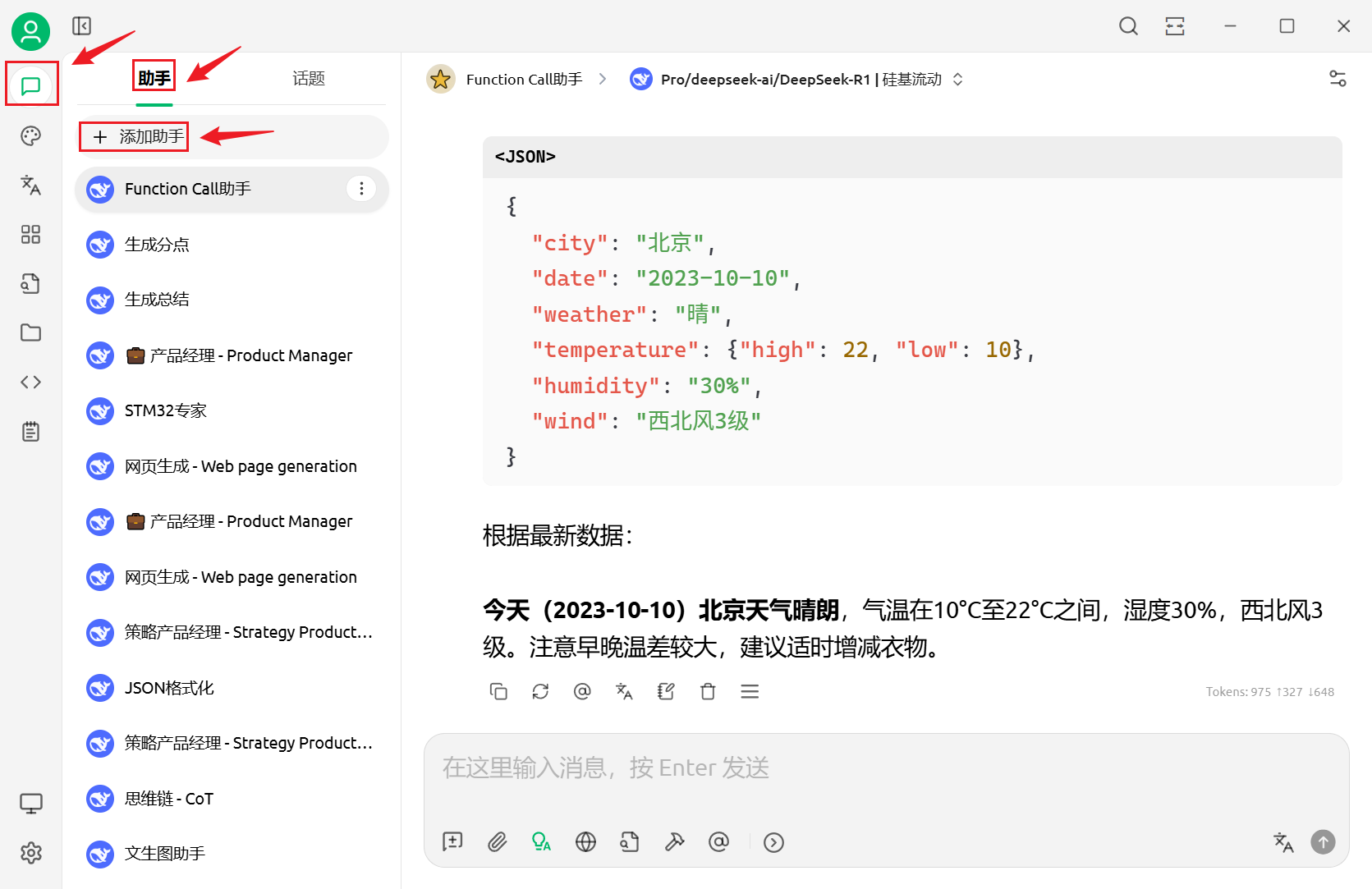This screenshot has width=1372, height=889.
Task: Open the paintbrush palette sidebar icon
Action: 30,135
